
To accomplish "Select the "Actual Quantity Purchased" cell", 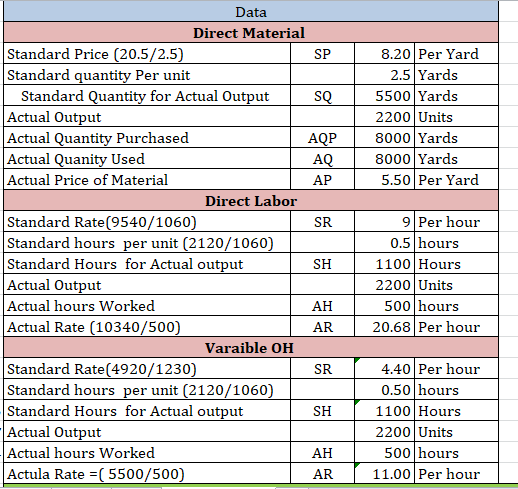I will tap(147, 138).
